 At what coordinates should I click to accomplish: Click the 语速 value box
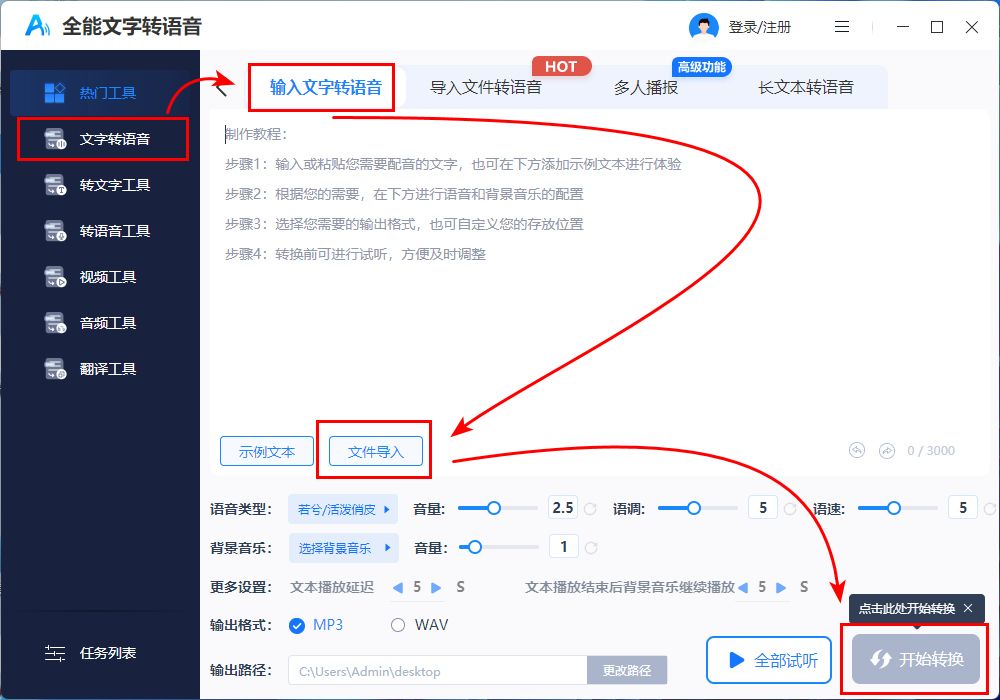click(962, 508)
